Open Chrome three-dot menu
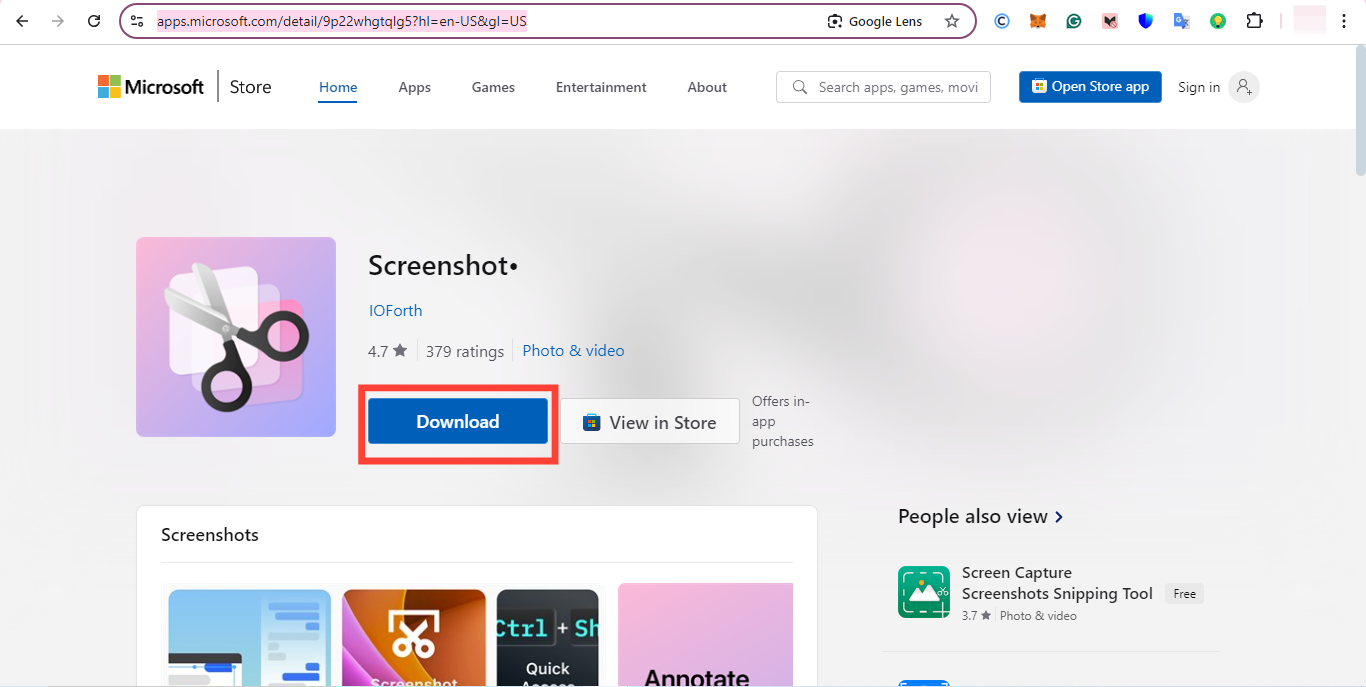This screenshot has width=1366, height=687. click(x=1344, y=21)
